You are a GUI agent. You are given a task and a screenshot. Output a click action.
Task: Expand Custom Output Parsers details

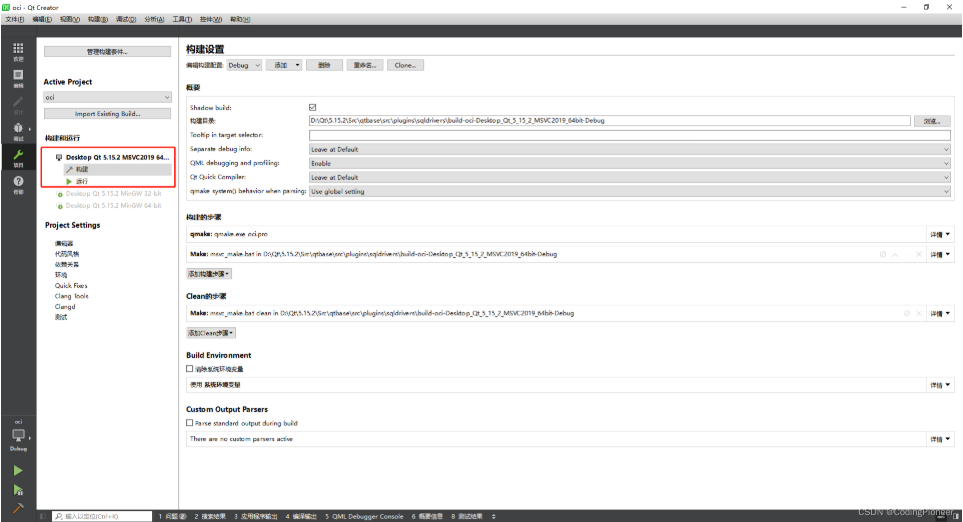coord(940,439)
